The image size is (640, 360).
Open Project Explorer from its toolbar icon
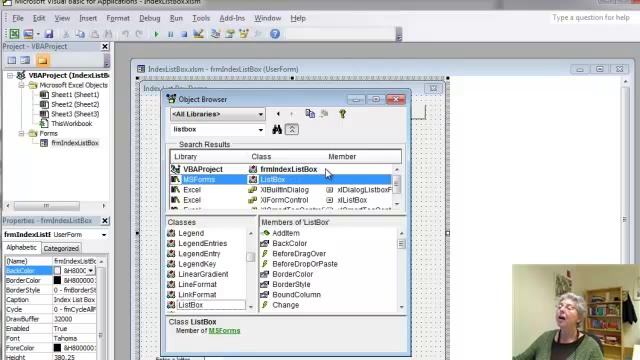pos(215,34)
